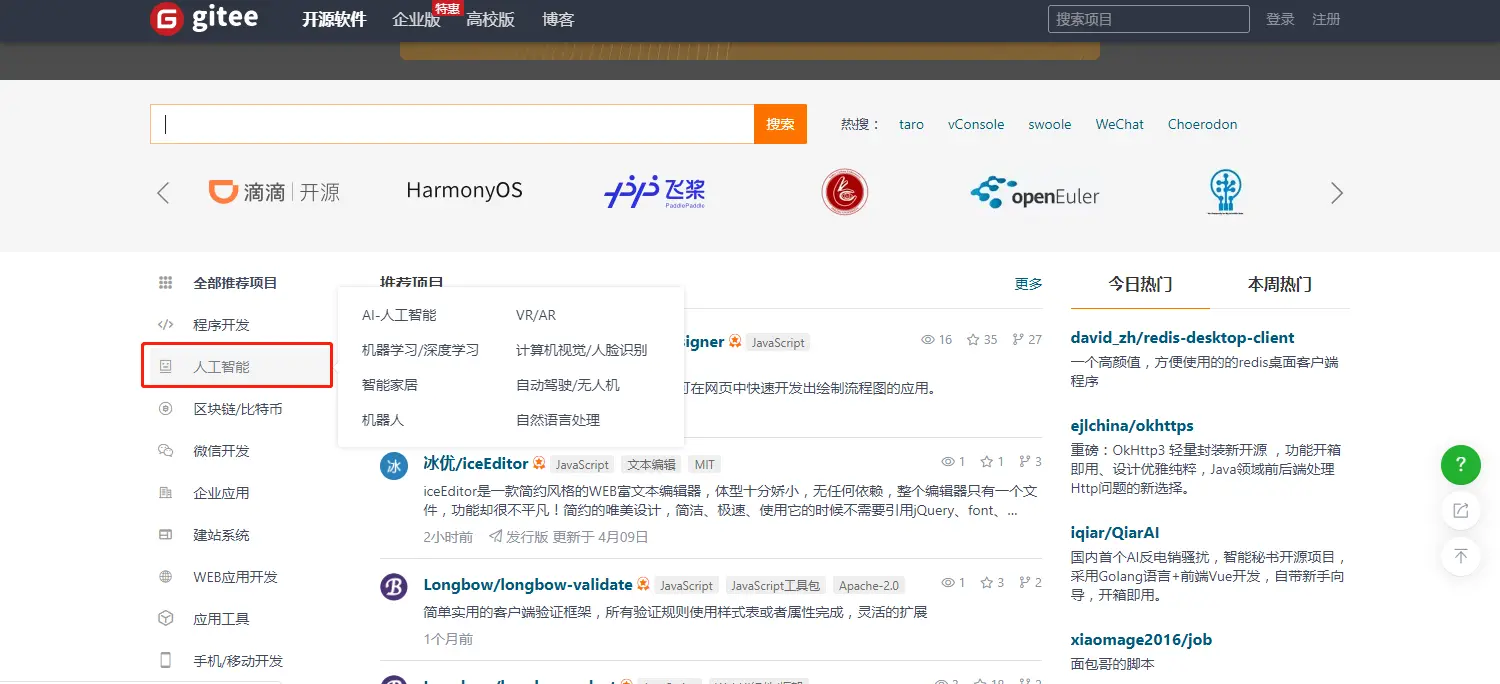Viewport: 1500px width, 684px height.
Task: Switch to the 今日热门 tab
Action: click(x=1140, y=284)
